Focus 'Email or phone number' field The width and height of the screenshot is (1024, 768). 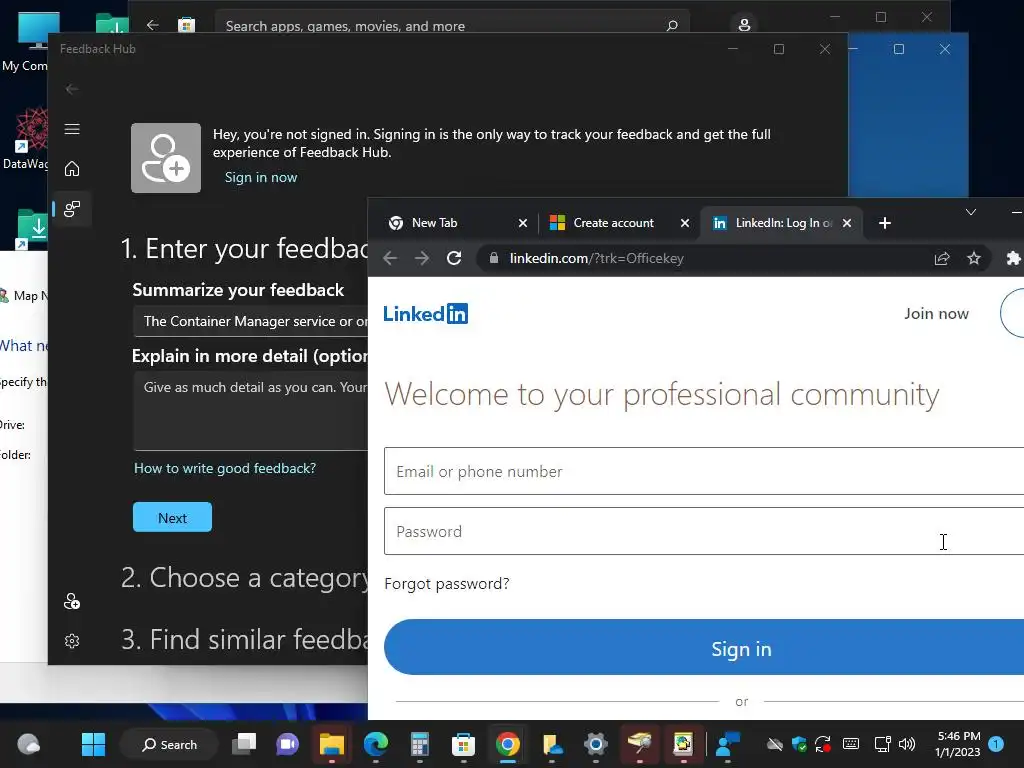[x=704, y=471]
